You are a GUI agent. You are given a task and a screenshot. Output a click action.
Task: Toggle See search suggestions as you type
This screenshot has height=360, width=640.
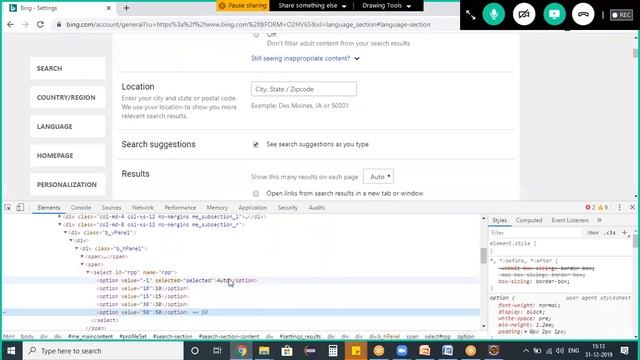tap(256, 144)
